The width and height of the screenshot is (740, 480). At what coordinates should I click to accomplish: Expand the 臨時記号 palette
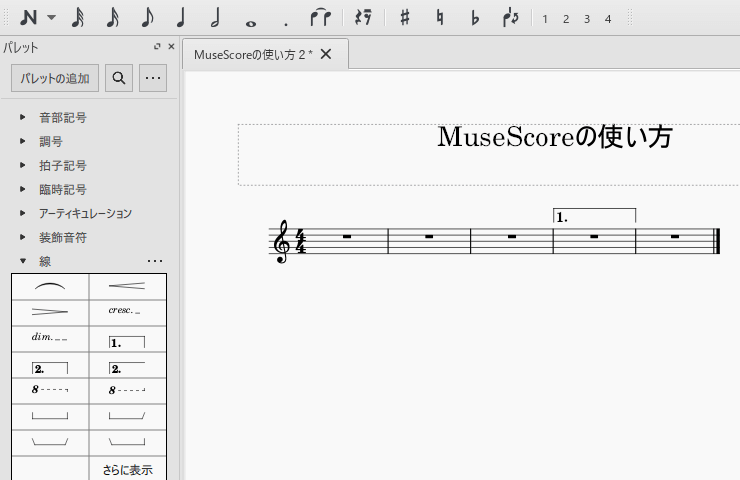(x=22, y=189)
